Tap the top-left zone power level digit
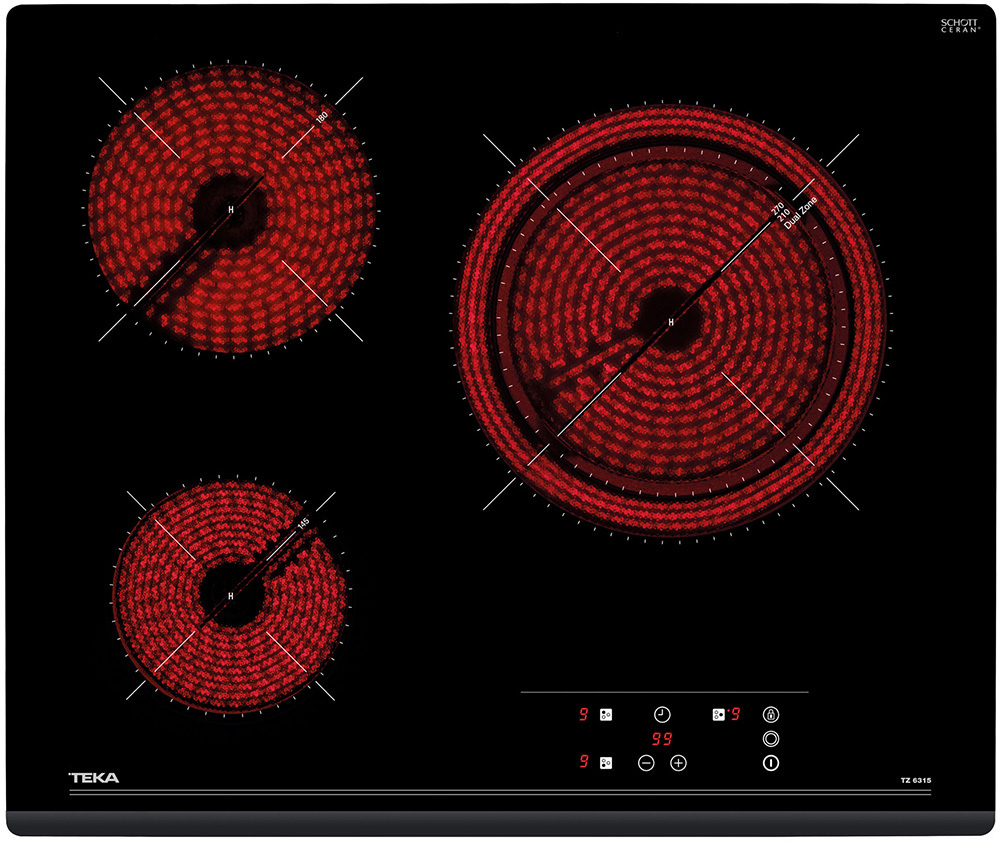This screenshot has height=842, width=1000. click(x=583, y=715)
